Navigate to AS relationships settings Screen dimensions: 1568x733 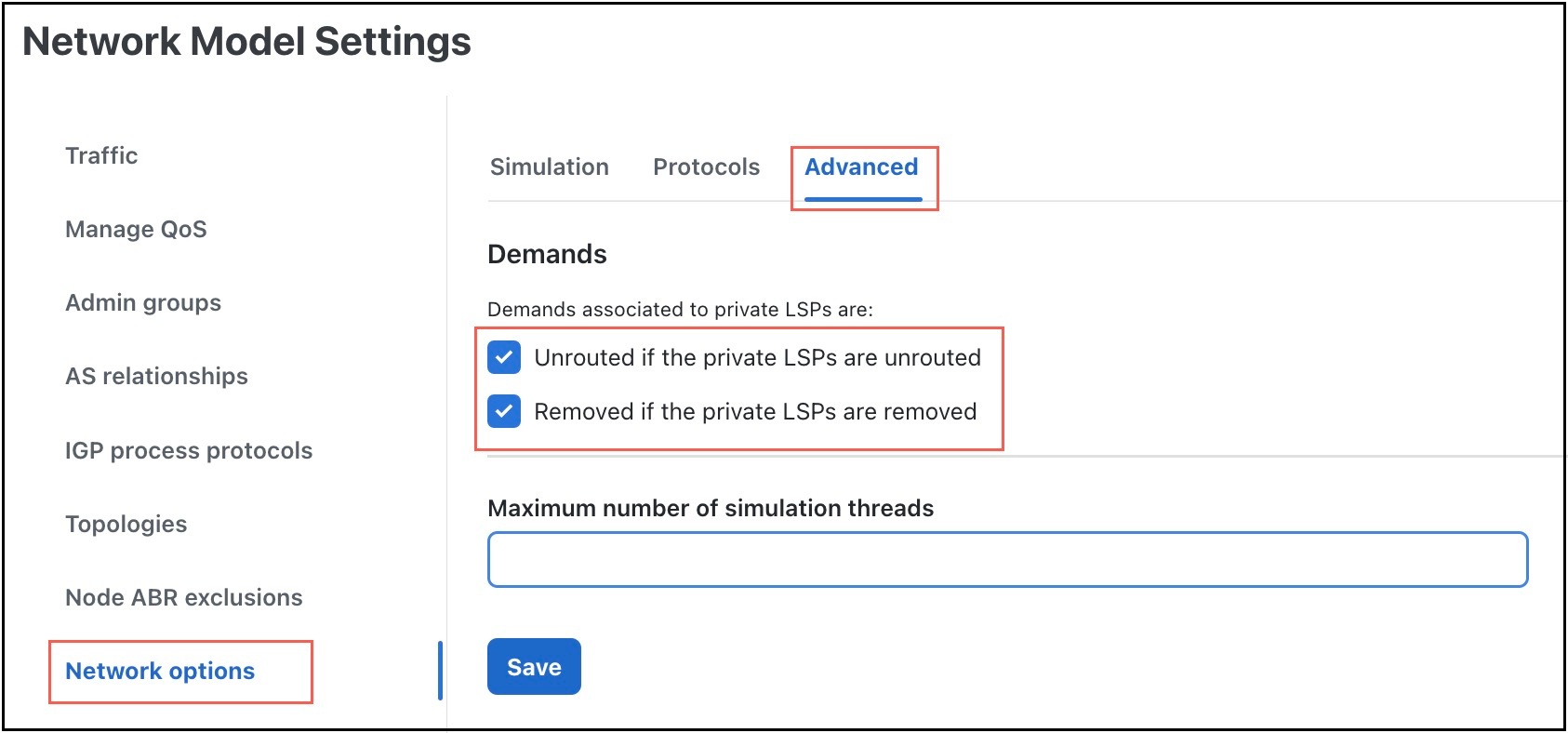click(155, 376)
